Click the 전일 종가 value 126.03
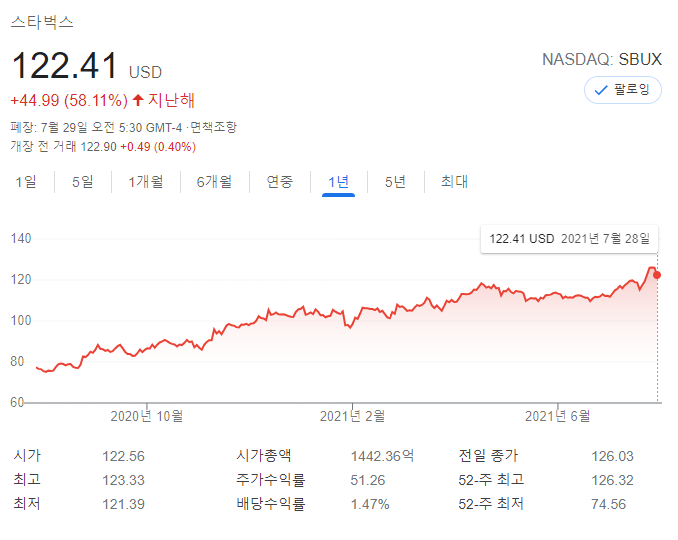This screenshot has height=540, width=678. [x=612, y=456]
